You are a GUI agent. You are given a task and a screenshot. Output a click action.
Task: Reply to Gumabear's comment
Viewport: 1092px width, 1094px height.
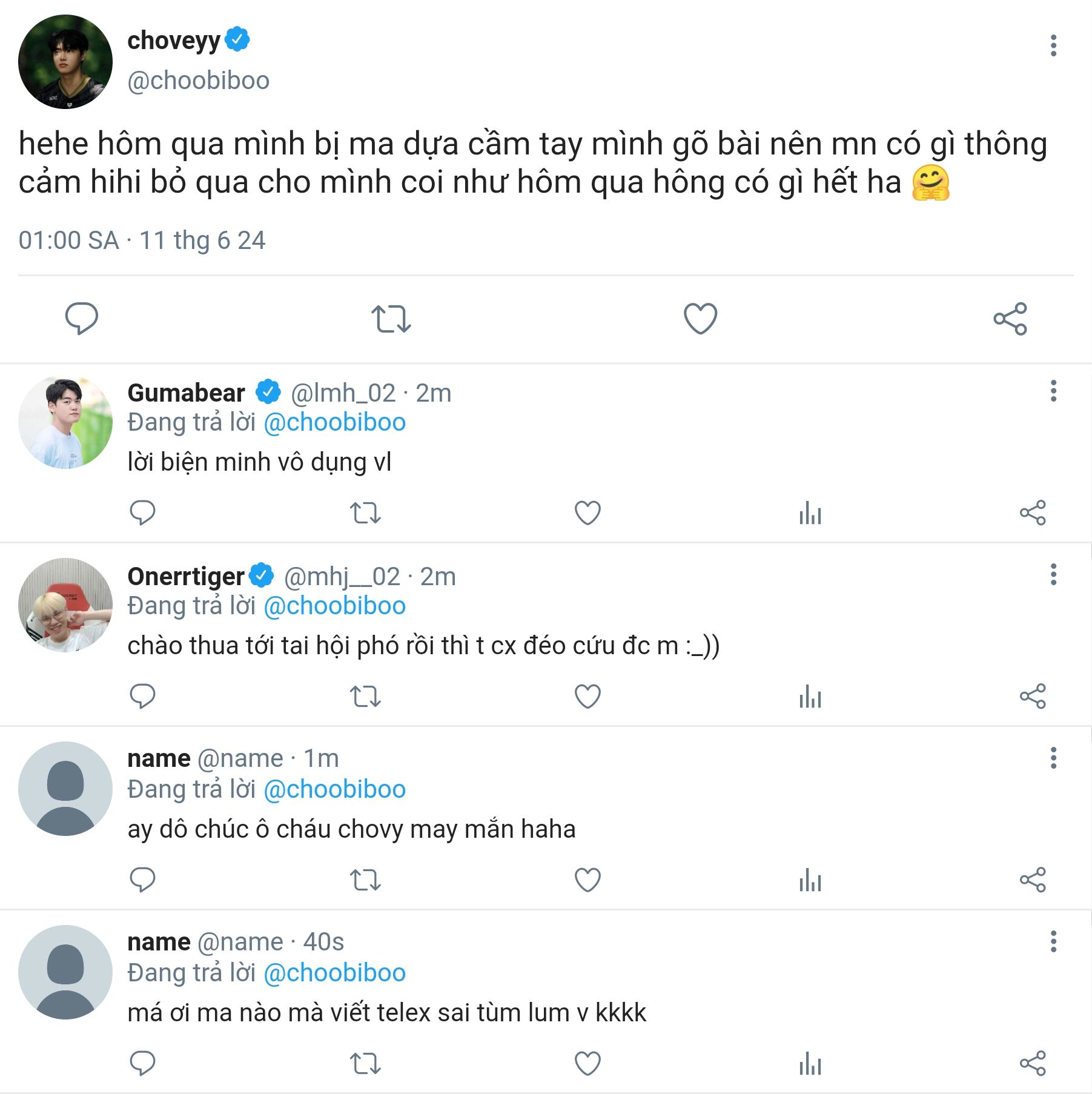click(142, 513)
